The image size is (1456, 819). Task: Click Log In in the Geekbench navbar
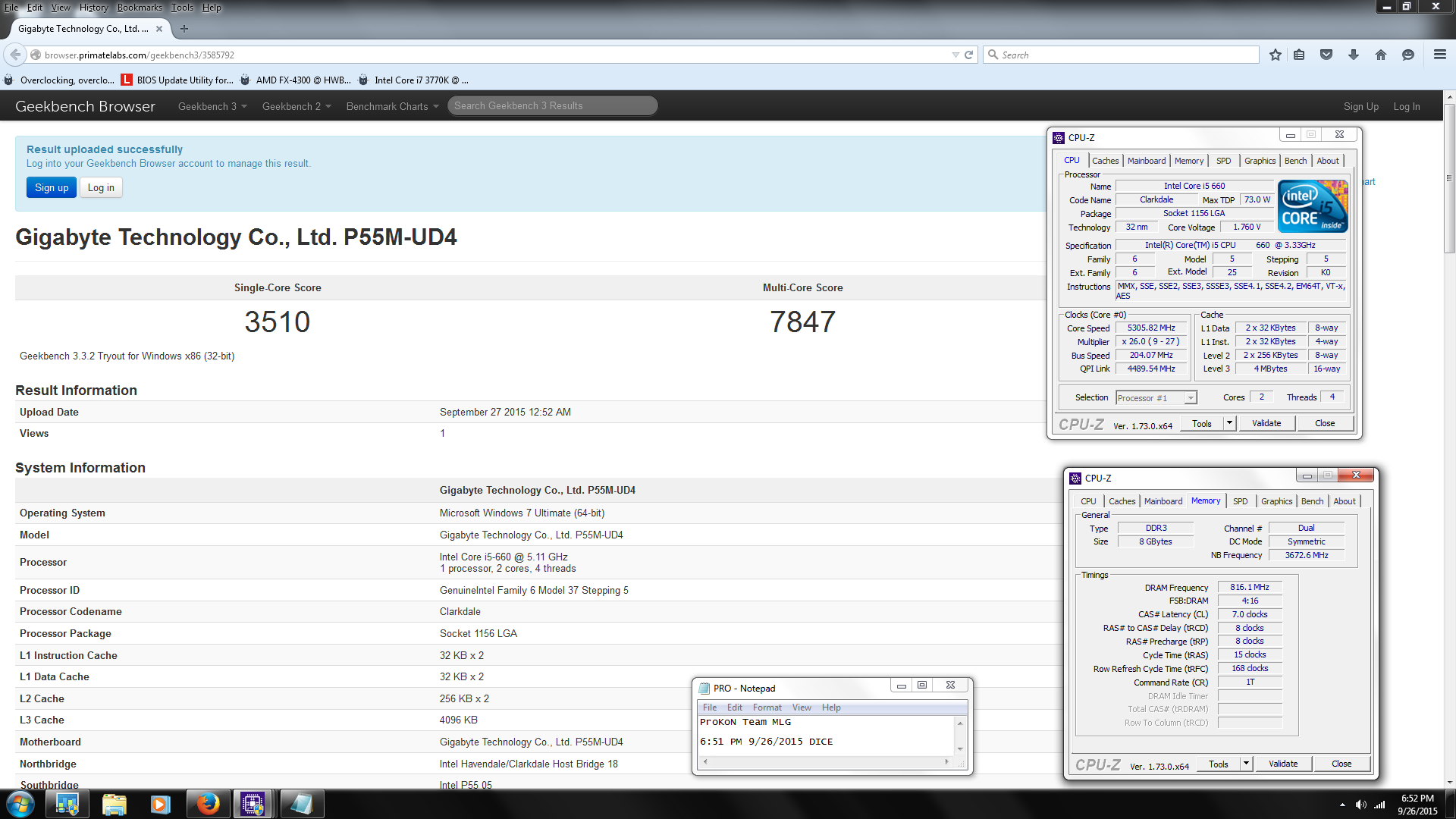click(1407, 106)
